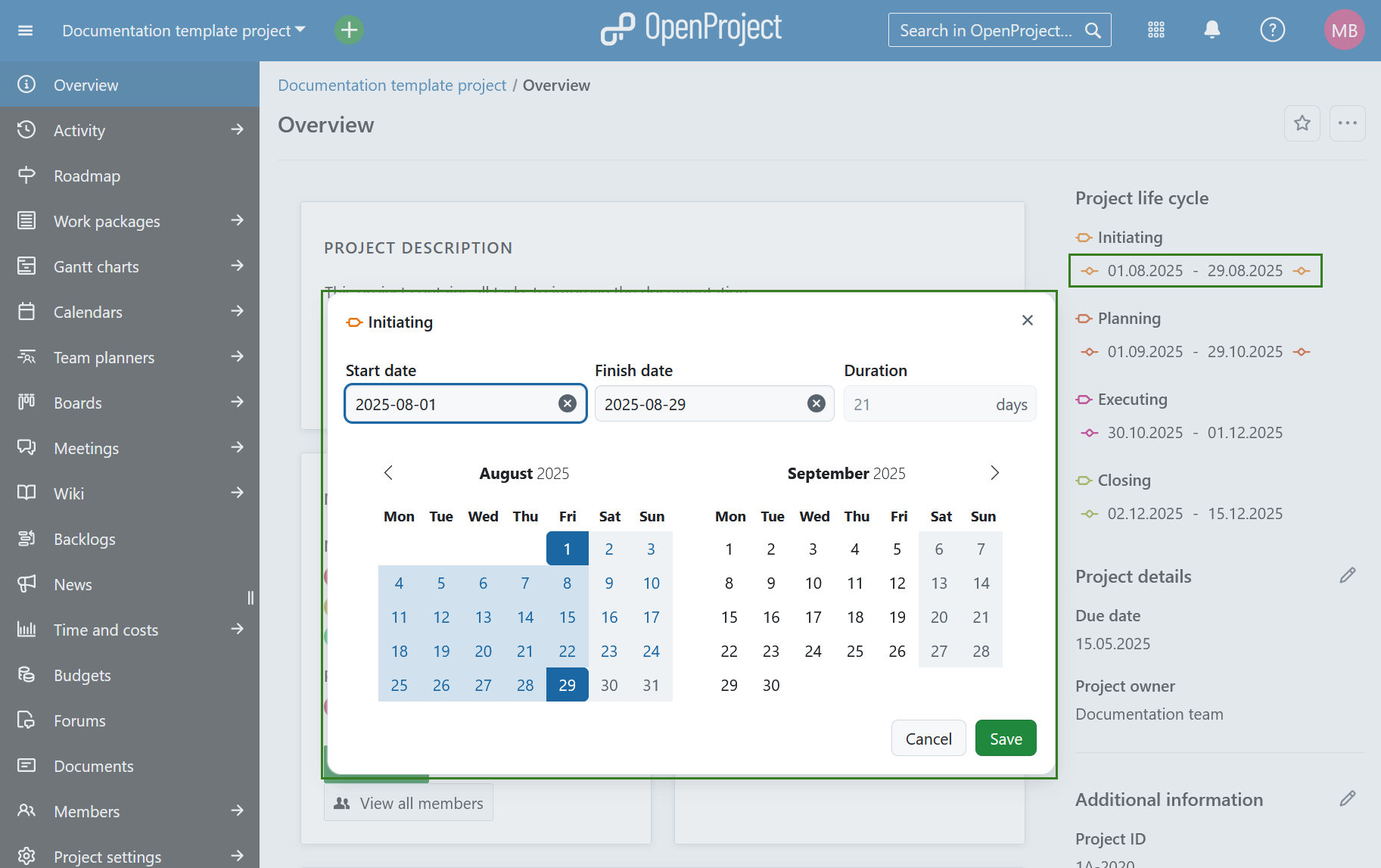
Task: Open the project selector dropdown
Action: coord(184,30)
